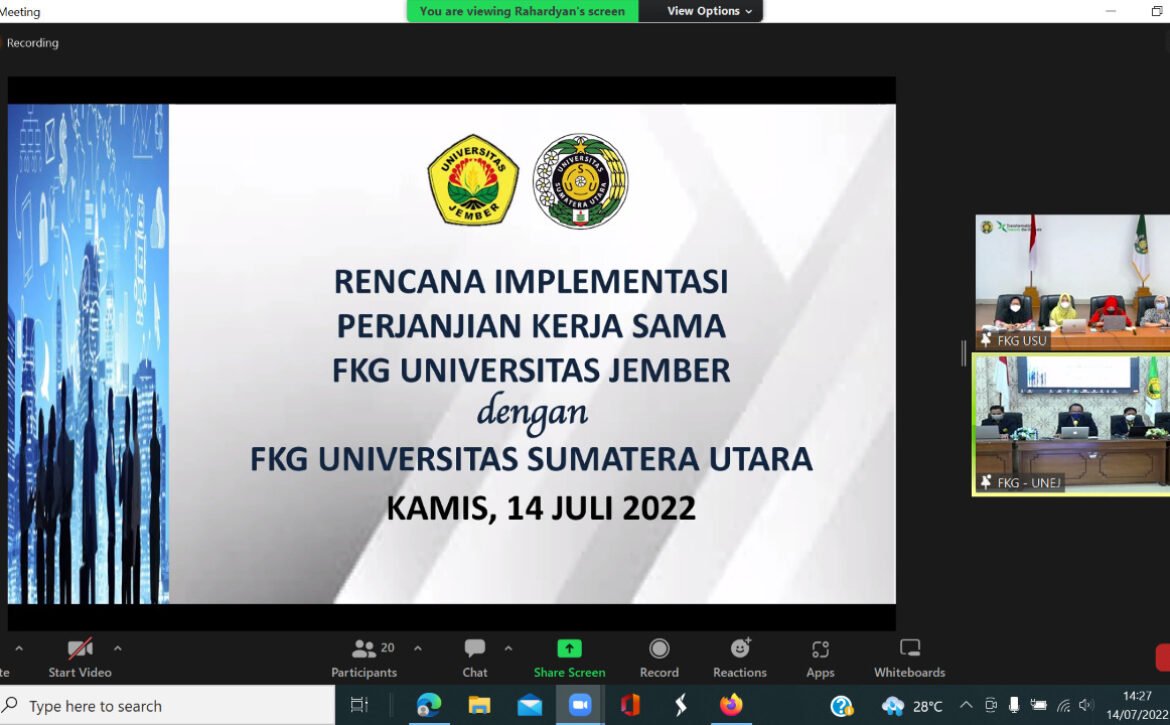Click the Recording indicator label

point(32,43)
